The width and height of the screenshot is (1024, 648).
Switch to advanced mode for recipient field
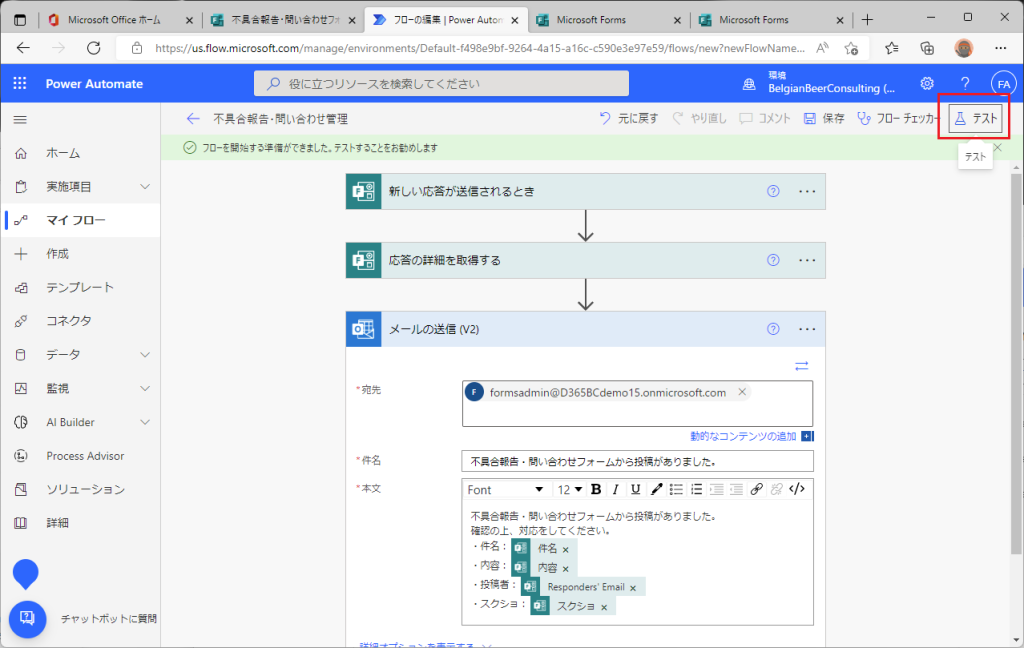coord(802,366)
